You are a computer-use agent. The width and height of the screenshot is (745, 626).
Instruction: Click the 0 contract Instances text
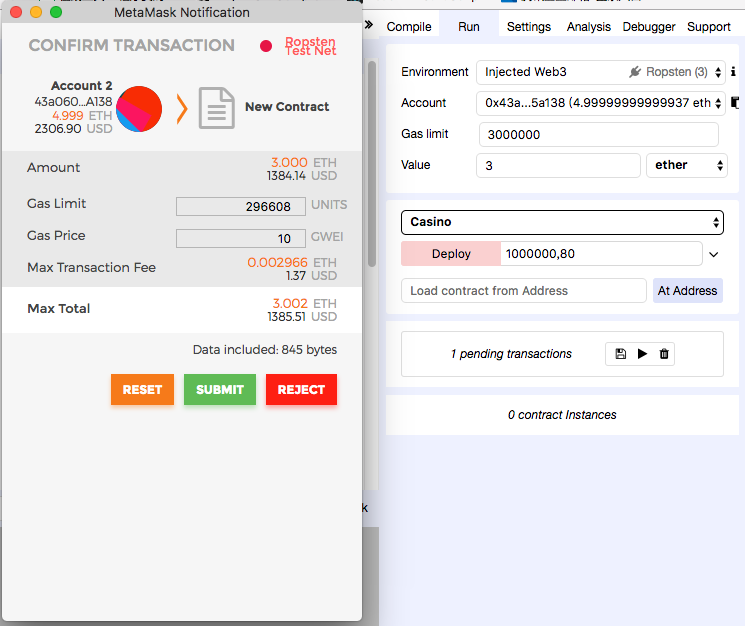click(562, 415)
